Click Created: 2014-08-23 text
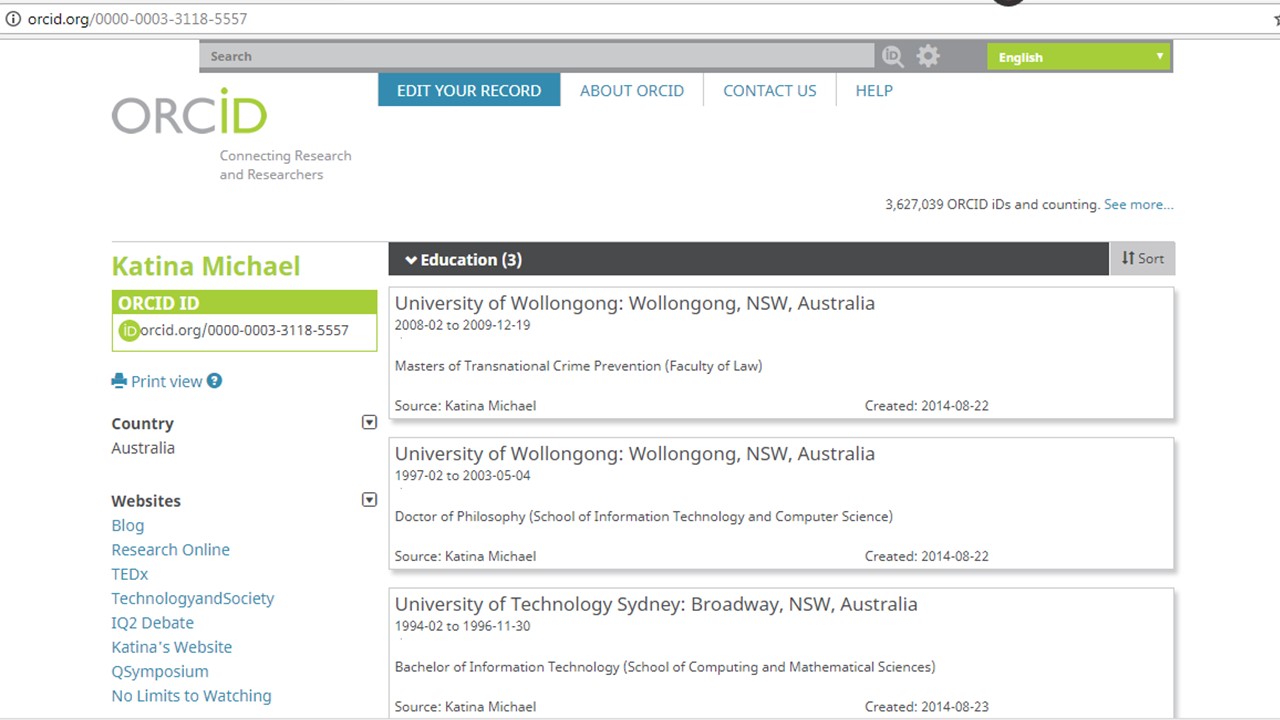This screenshot has width=1280, height=720. click(x=927, y=707)
